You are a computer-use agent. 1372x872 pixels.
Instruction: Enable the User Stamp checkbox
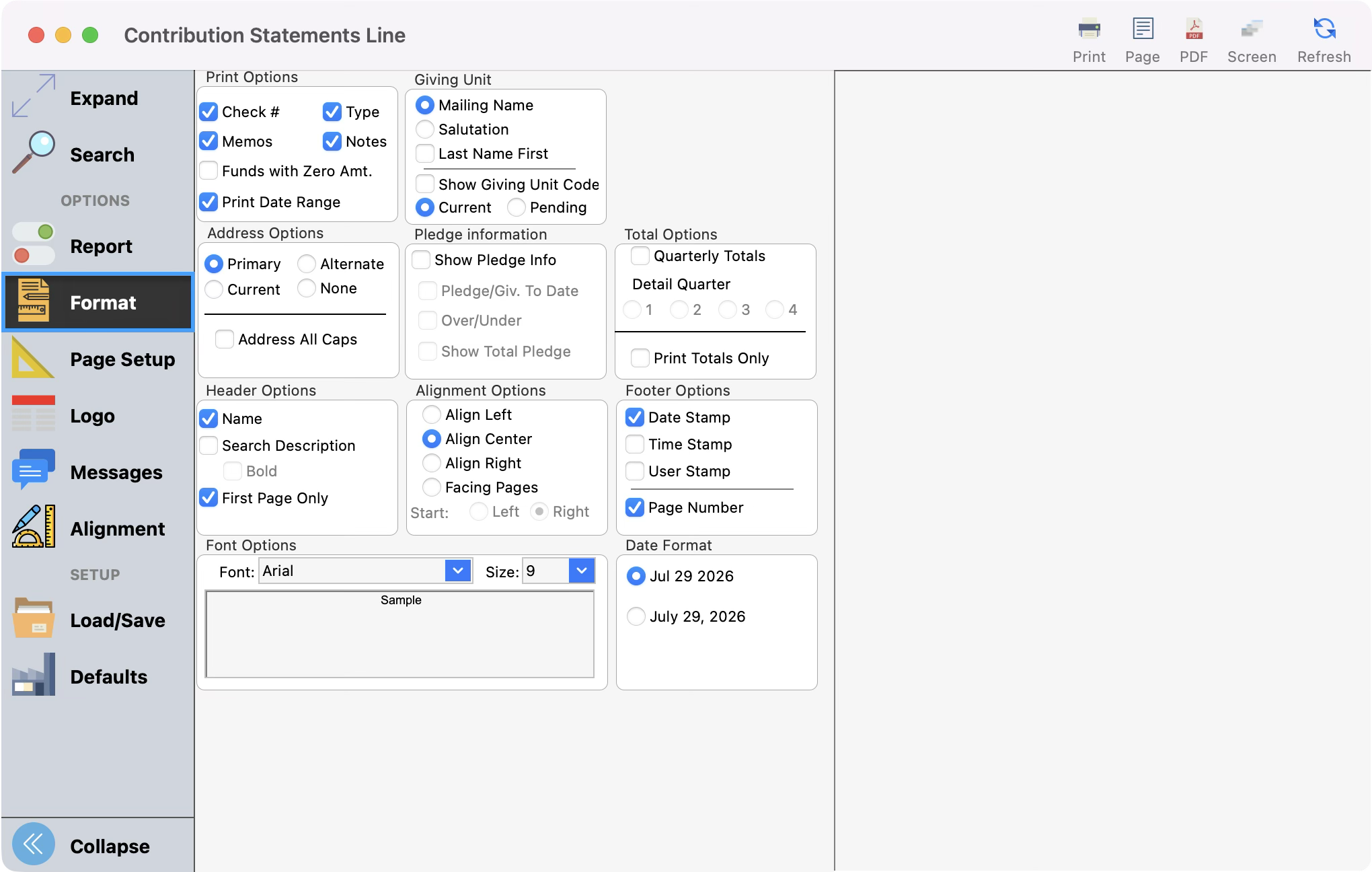click(x=635, y=471)
